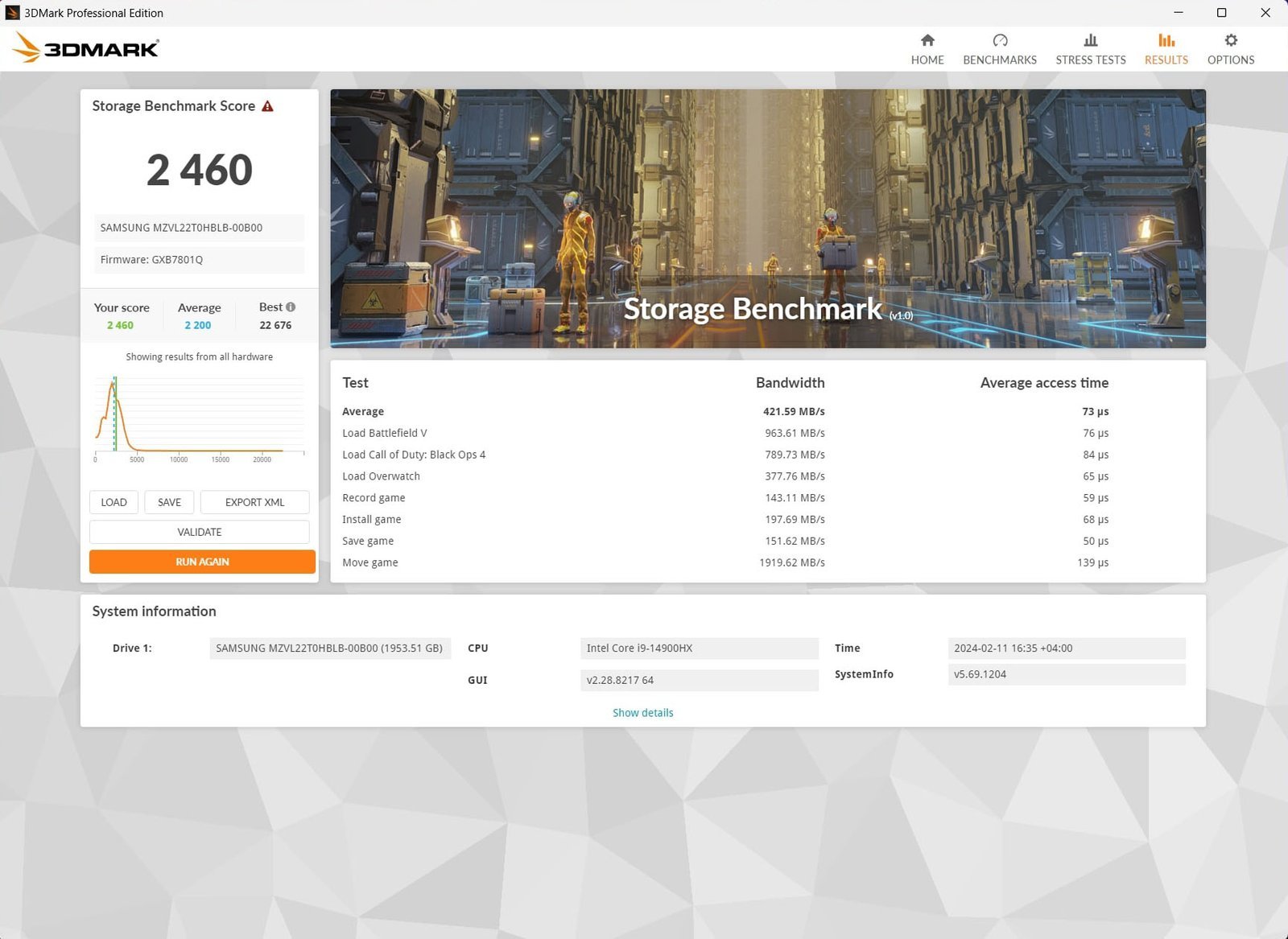
Task: Click the Intel Core i9-14900HX CPU field
Action: click(698, 649)
